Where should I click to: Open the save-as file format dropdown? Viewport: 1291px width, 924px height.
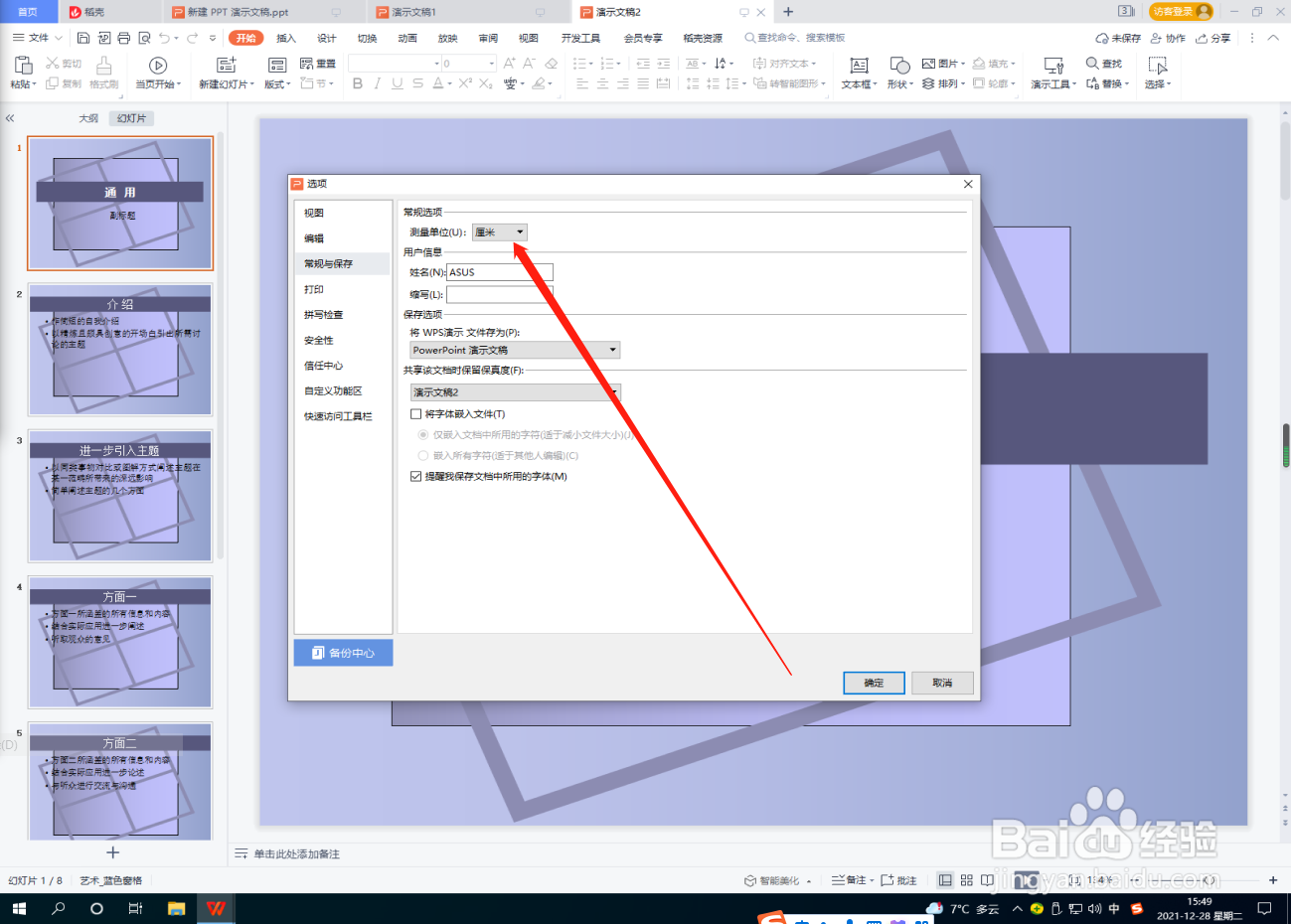tap(515, 350)
